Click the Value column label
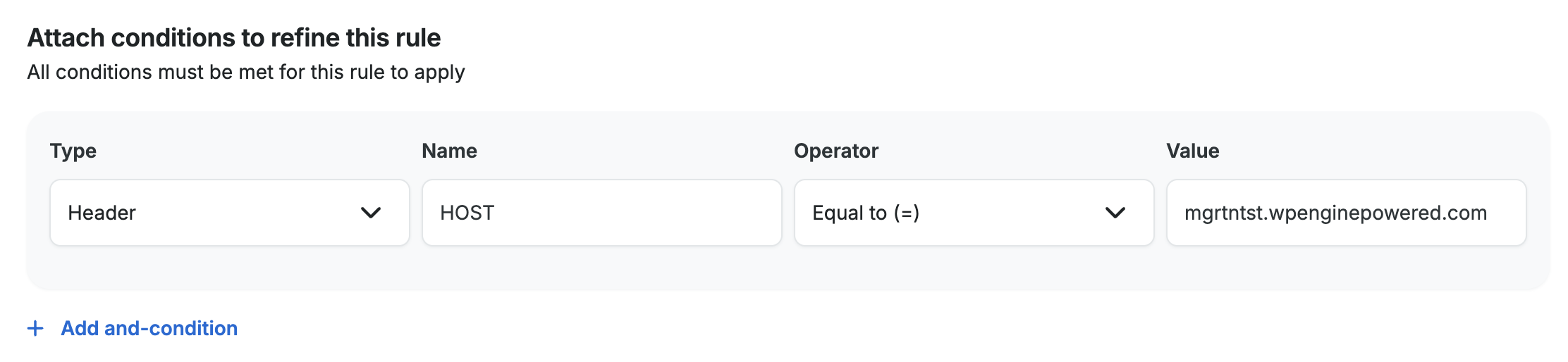 click(x=1192, y=151)
